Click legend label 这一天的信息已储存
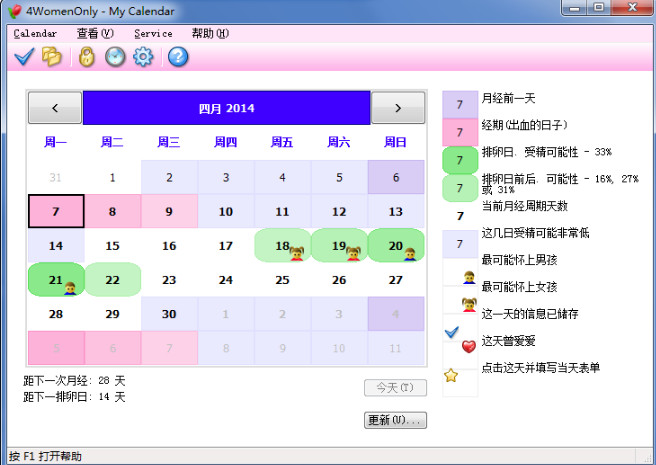The image size is (656, 465). (x=530, y=313)
